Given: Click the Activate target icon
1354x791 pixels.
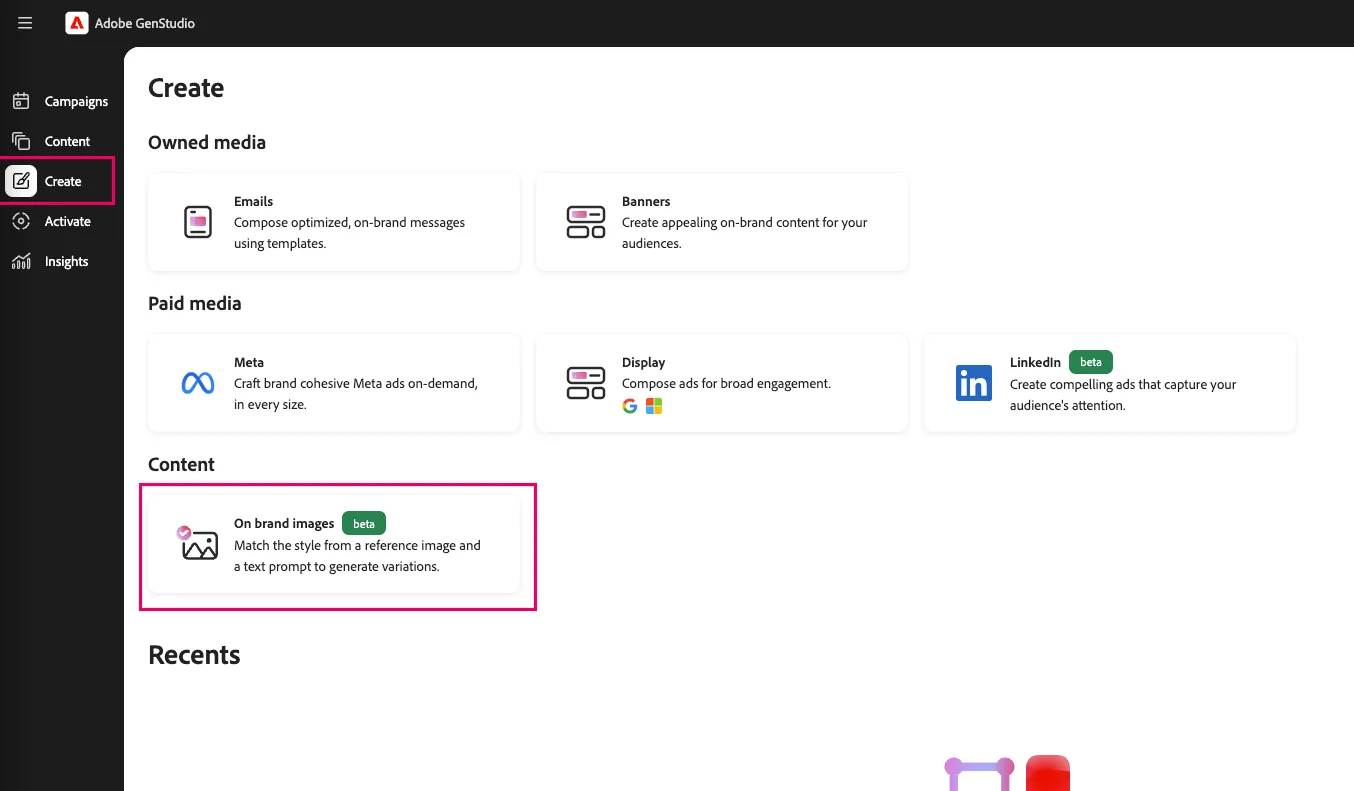Looking at the screenshot, I should [21, 221].
